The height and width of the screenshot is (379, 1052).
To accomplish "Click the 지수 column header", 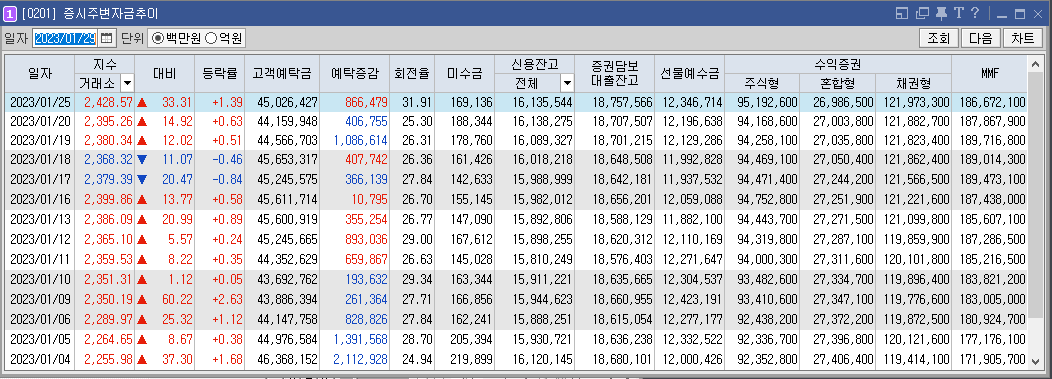I will pyautogui.click(x=105, y=65).
